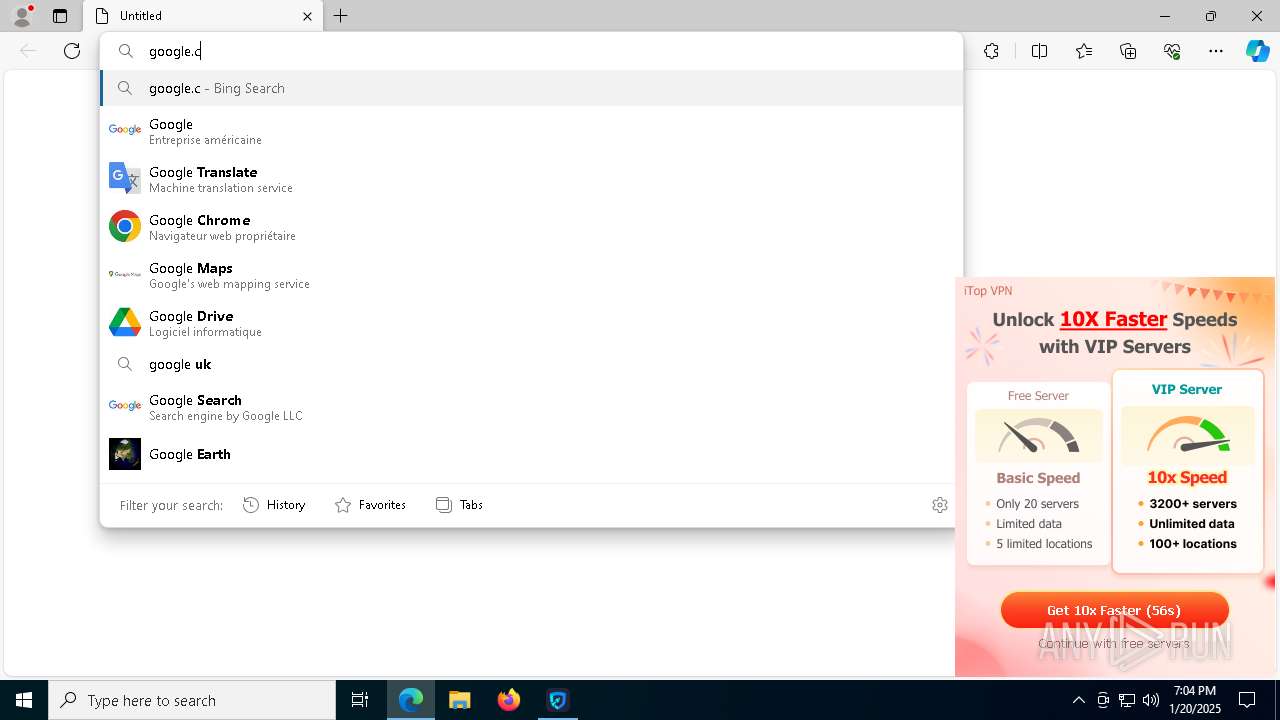Choose the Google Search suggestion

pos(531,406)
